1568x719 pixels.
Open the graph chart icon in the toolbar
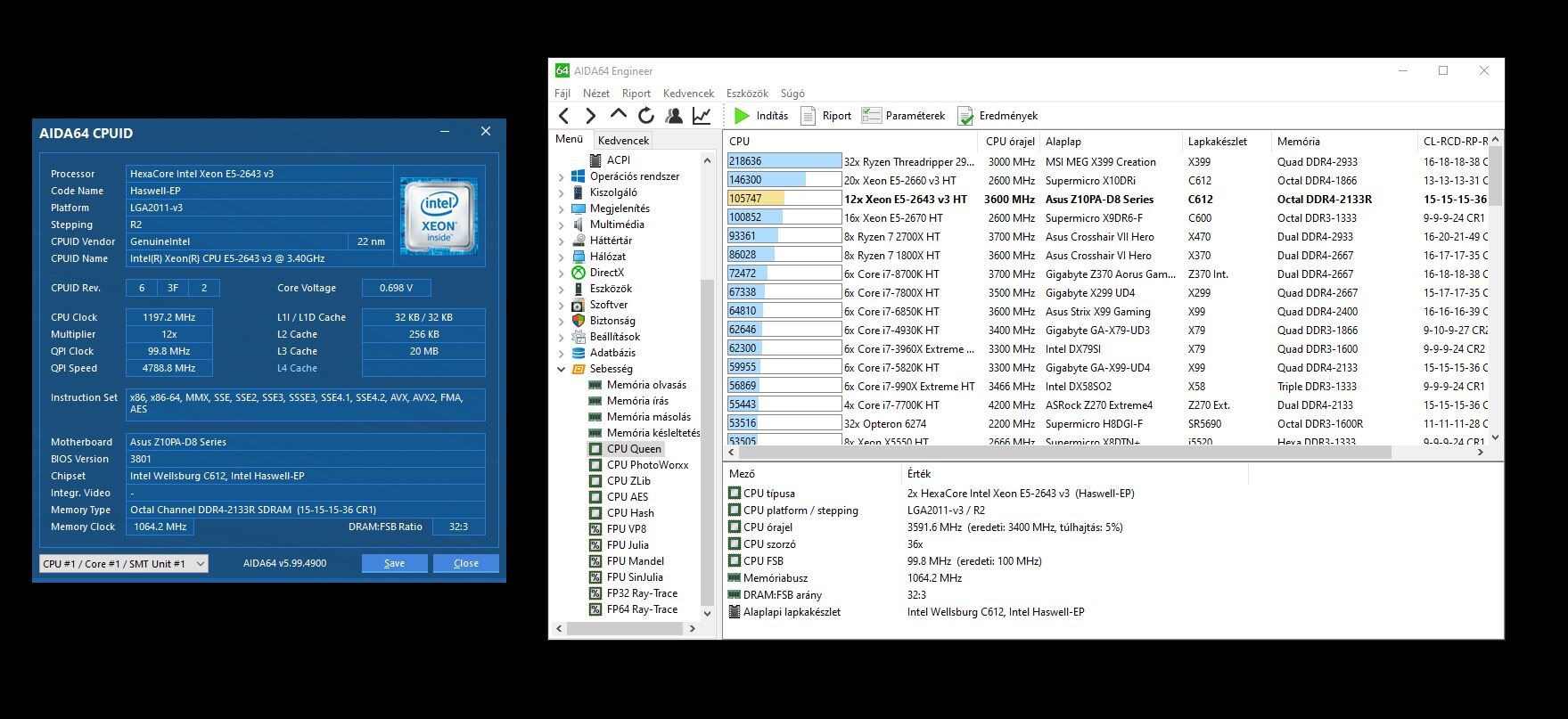pos(702,116)
